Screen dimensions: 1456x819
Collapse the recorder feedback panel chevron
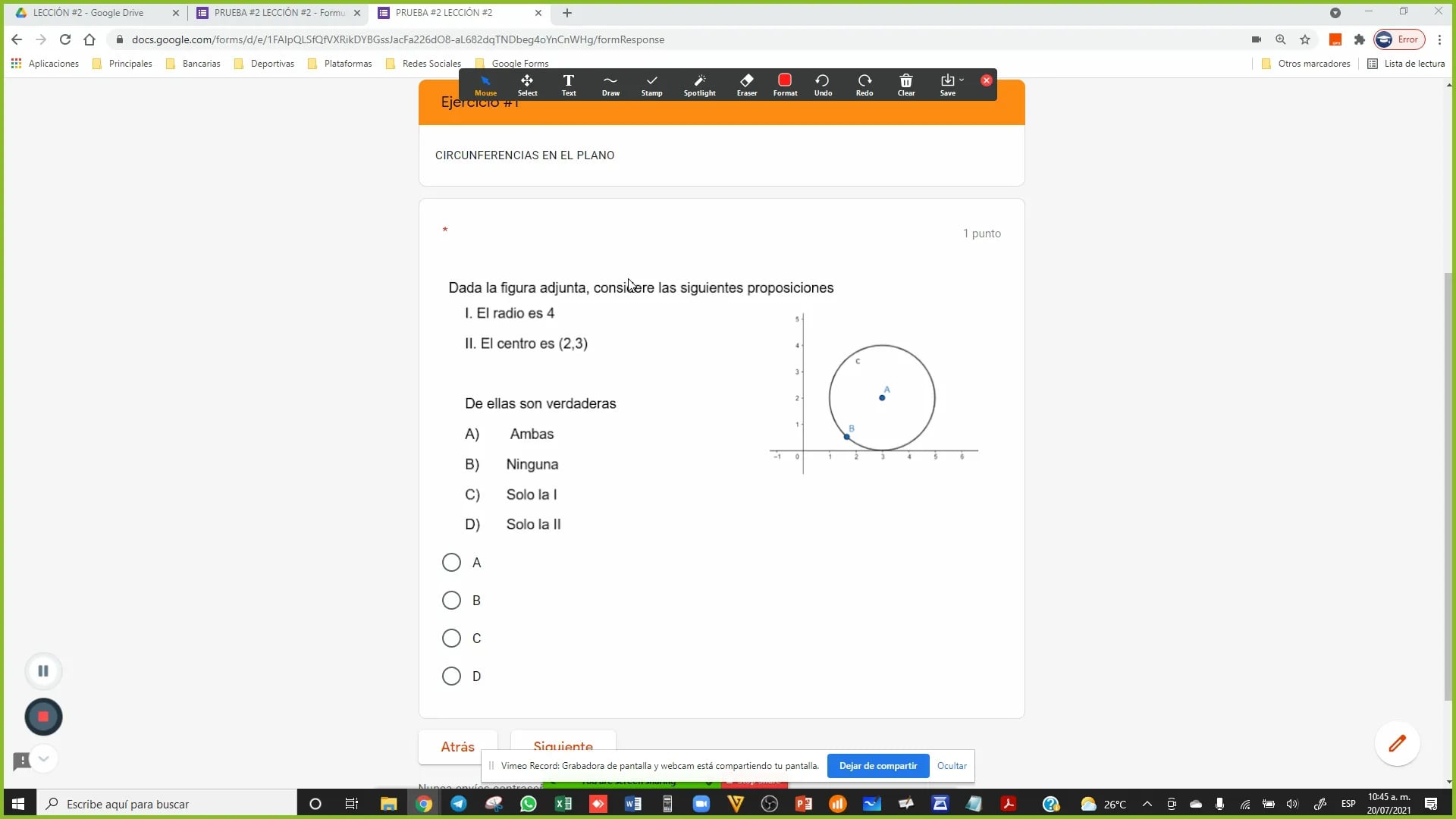[43, 759]
